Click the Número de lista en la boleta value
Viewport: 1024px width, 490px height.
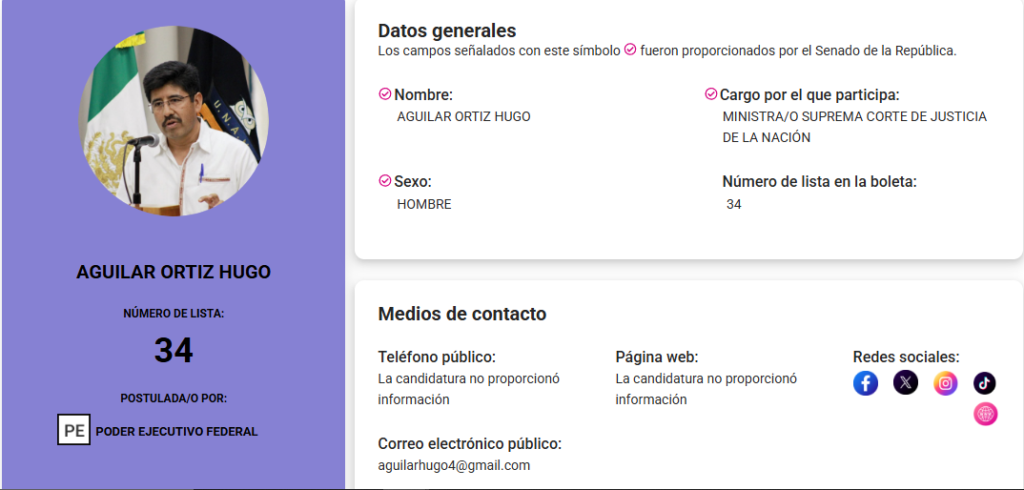tap(734, 204)
